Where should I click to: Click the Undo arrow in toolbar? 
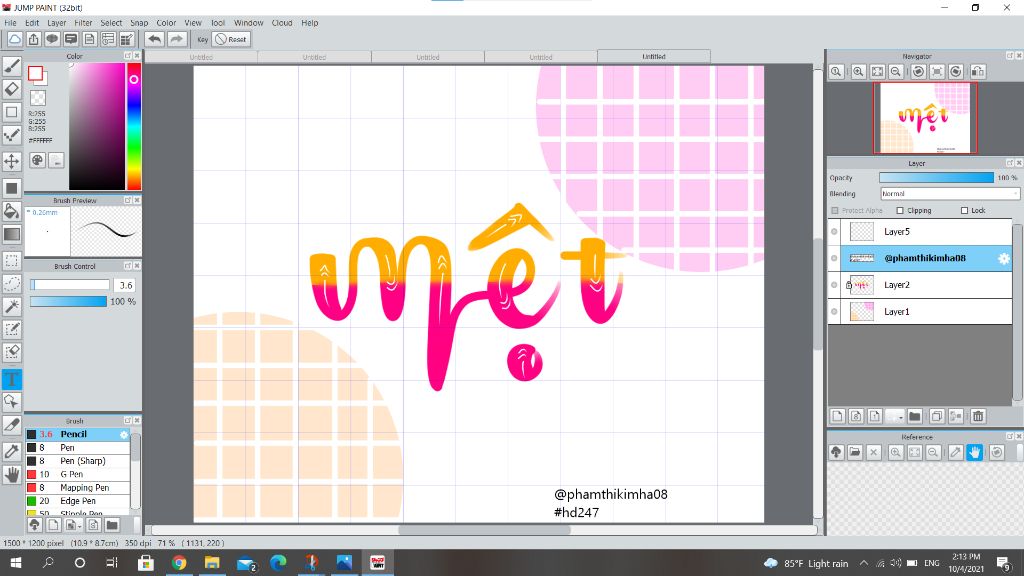pyautogui.click(x=155, y=39)
